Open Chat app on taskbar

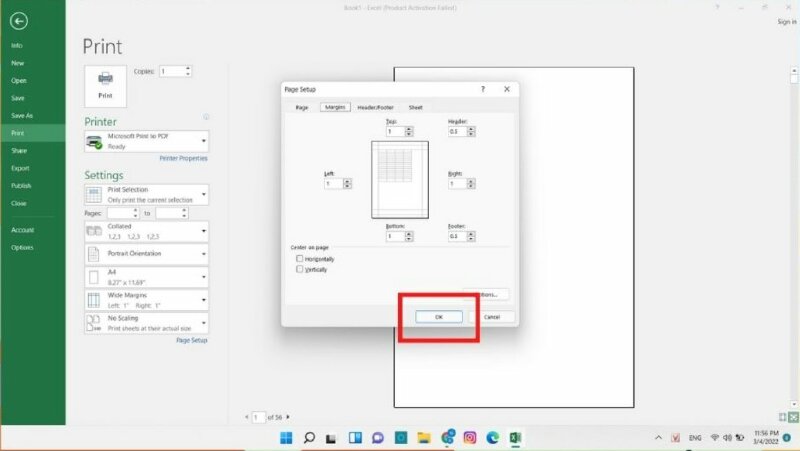(x=378, y=437)
